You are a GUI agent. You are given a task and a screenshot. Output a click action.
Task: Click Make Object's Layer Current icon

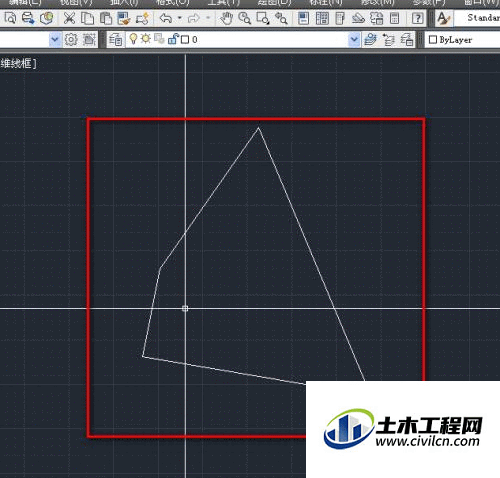[x=370, y=40]
